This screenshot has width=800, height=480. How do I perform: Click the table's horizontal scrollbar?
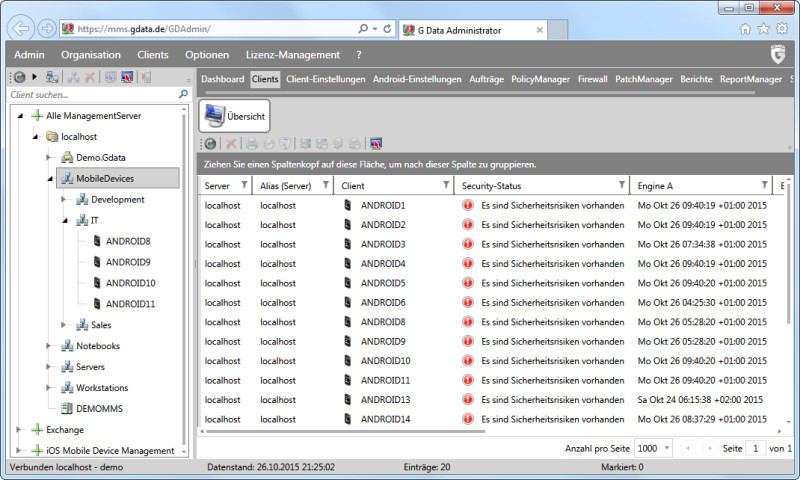pyautogui.click(x=345, y=432)
